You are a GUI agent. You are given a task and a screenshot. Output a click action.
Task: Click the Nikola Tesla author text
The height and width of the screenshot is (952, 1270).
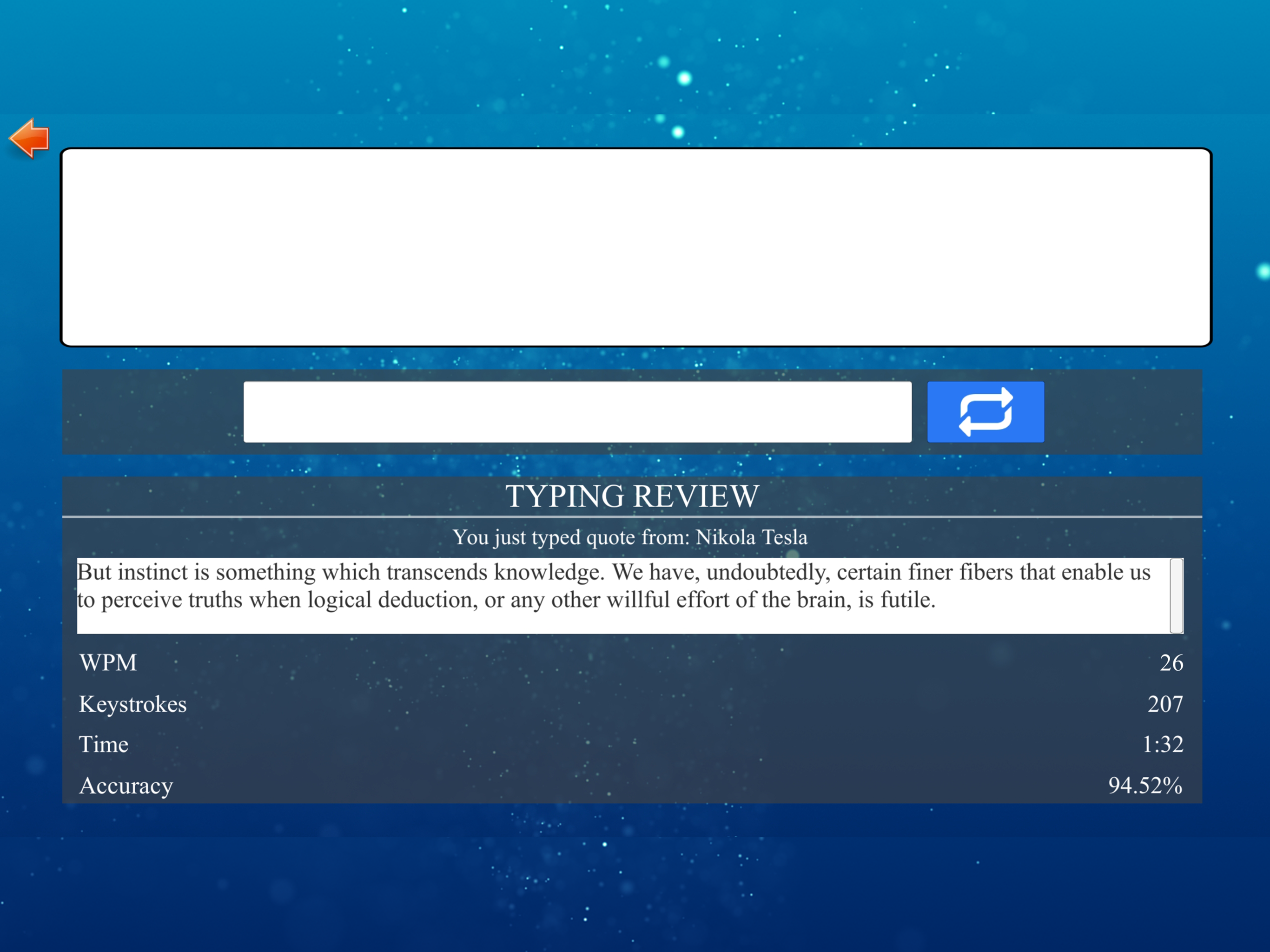tap(751, 537)
